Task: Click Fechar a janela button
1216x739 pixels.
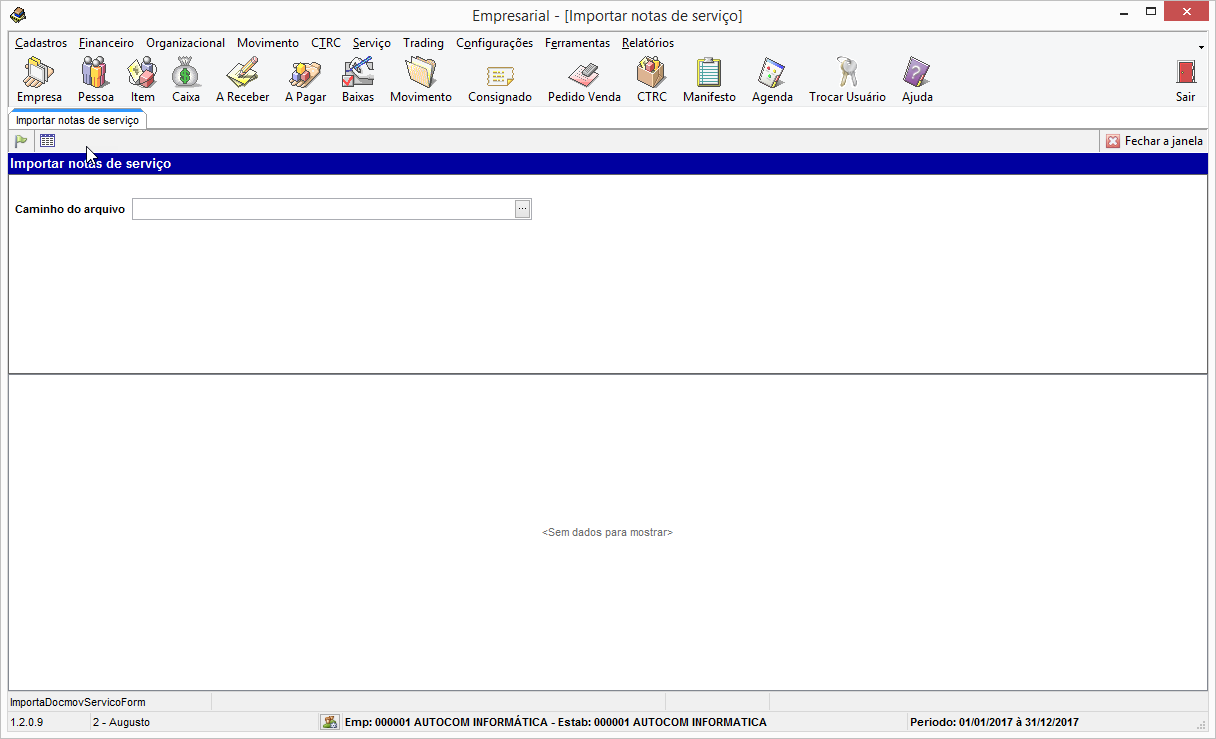Action: pos(1154,141)
